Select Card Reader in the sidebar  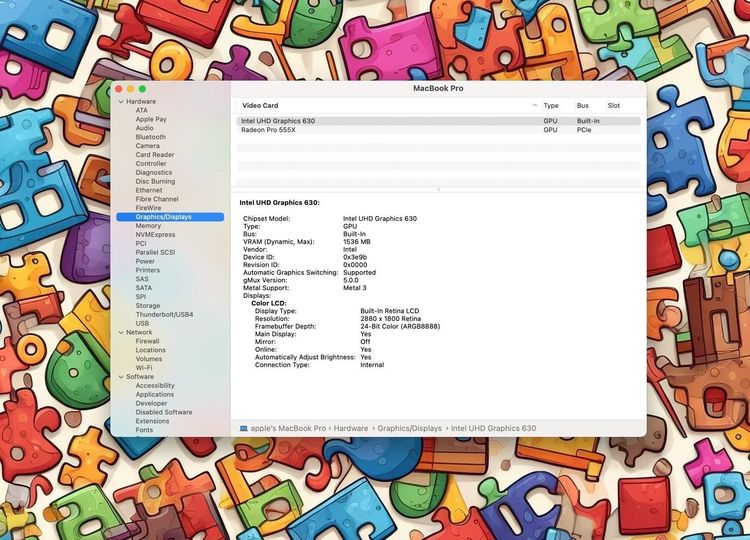click(155, 155)
